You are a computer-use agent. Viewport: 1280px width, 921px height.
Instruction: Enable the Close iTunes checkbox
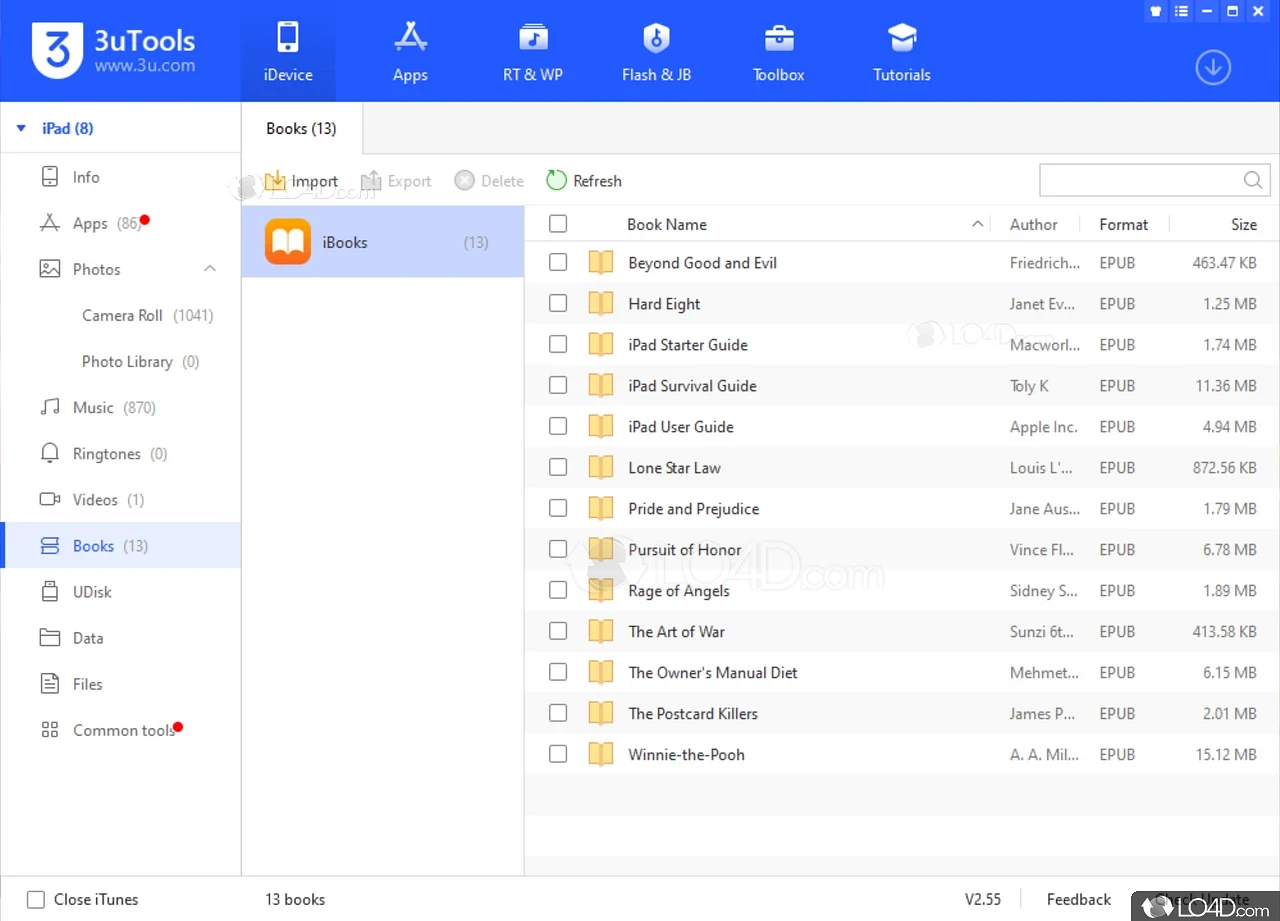point(36,900)
